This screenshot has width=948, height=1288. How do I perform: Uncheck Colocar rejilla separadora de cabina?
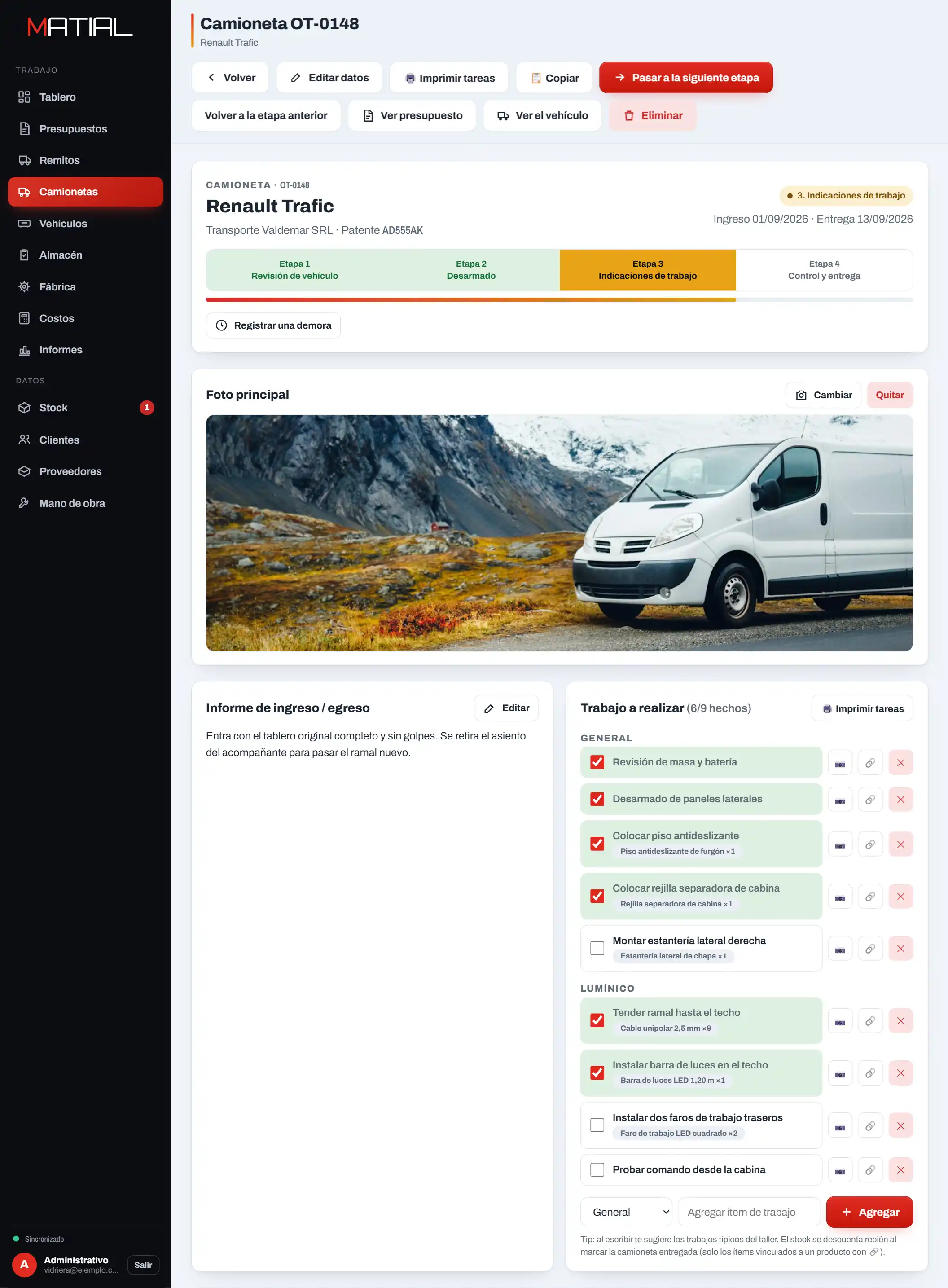point(597,896)
